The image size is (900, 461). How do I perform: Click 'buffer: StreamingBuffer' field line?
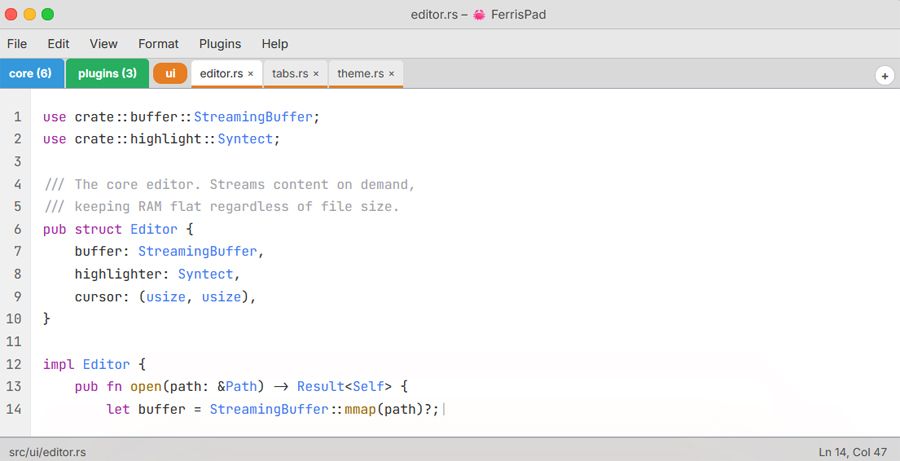(x=169, y=251)
